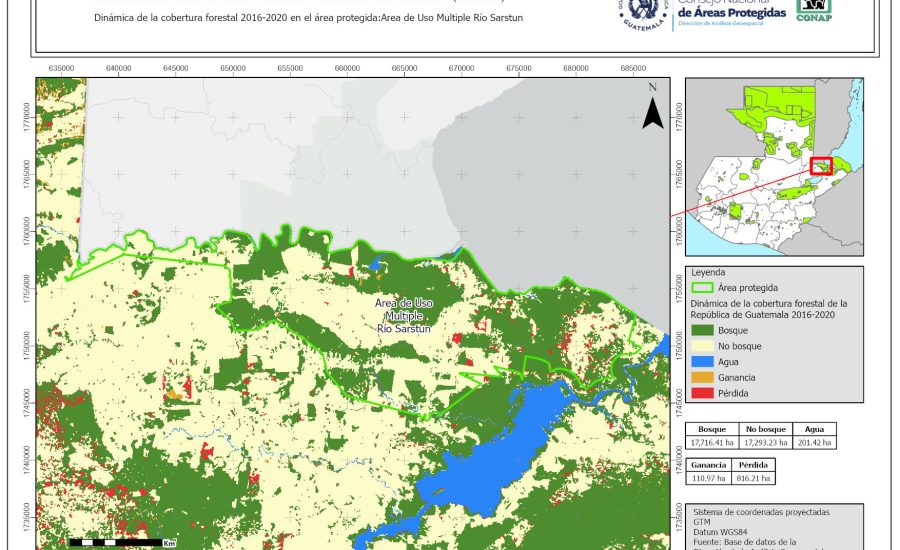
Task: Select the red locator box in inset map
Action: (821, 165)
